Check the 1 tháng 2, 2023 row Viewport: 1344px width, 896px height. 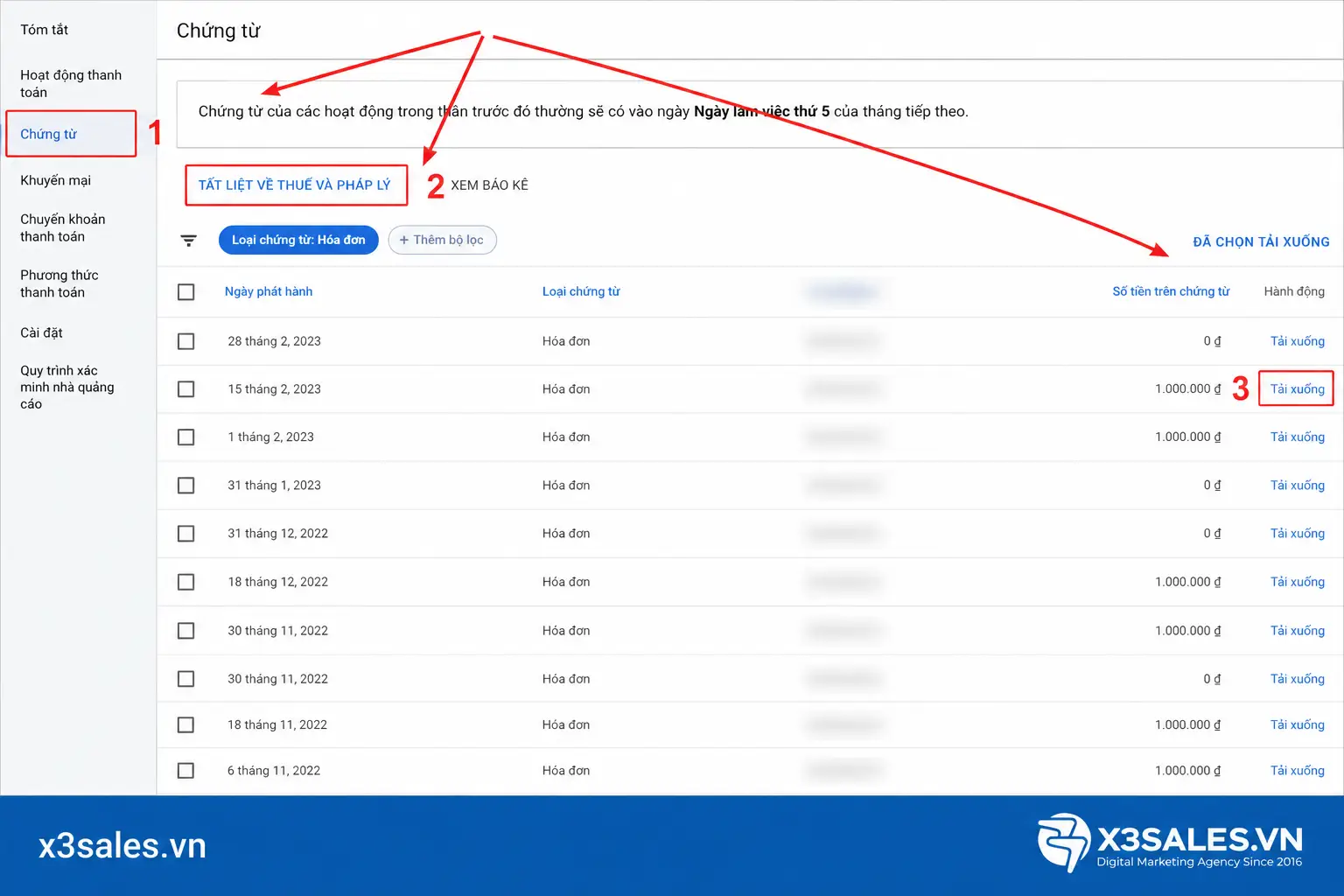tap(186, 437)
